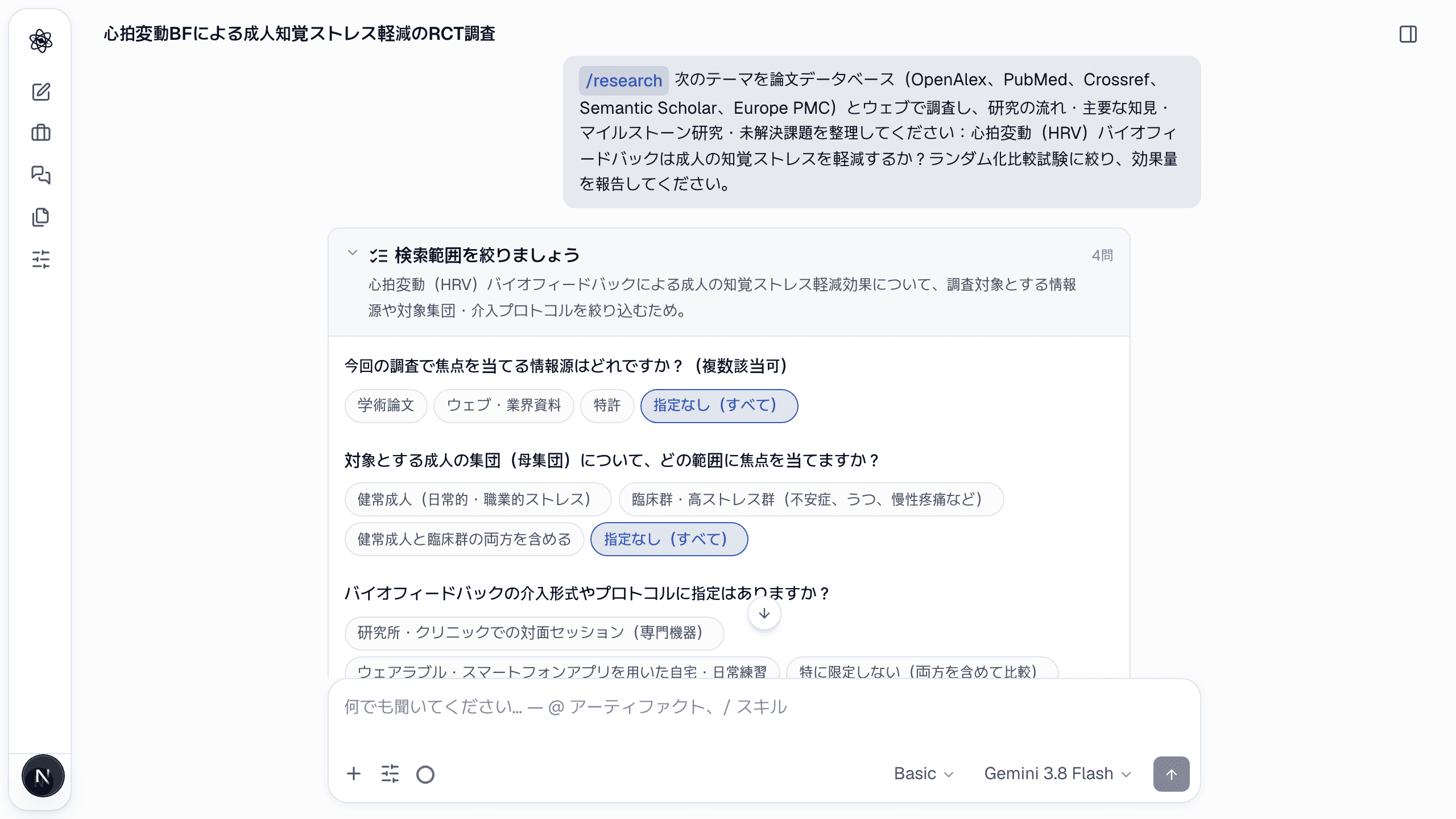Click the conversation title 心拍変動BFによる成人知覚ストレス軽減のRCT調査
The width and height of the screenshot is (1456, 819).
click(299, 34)
